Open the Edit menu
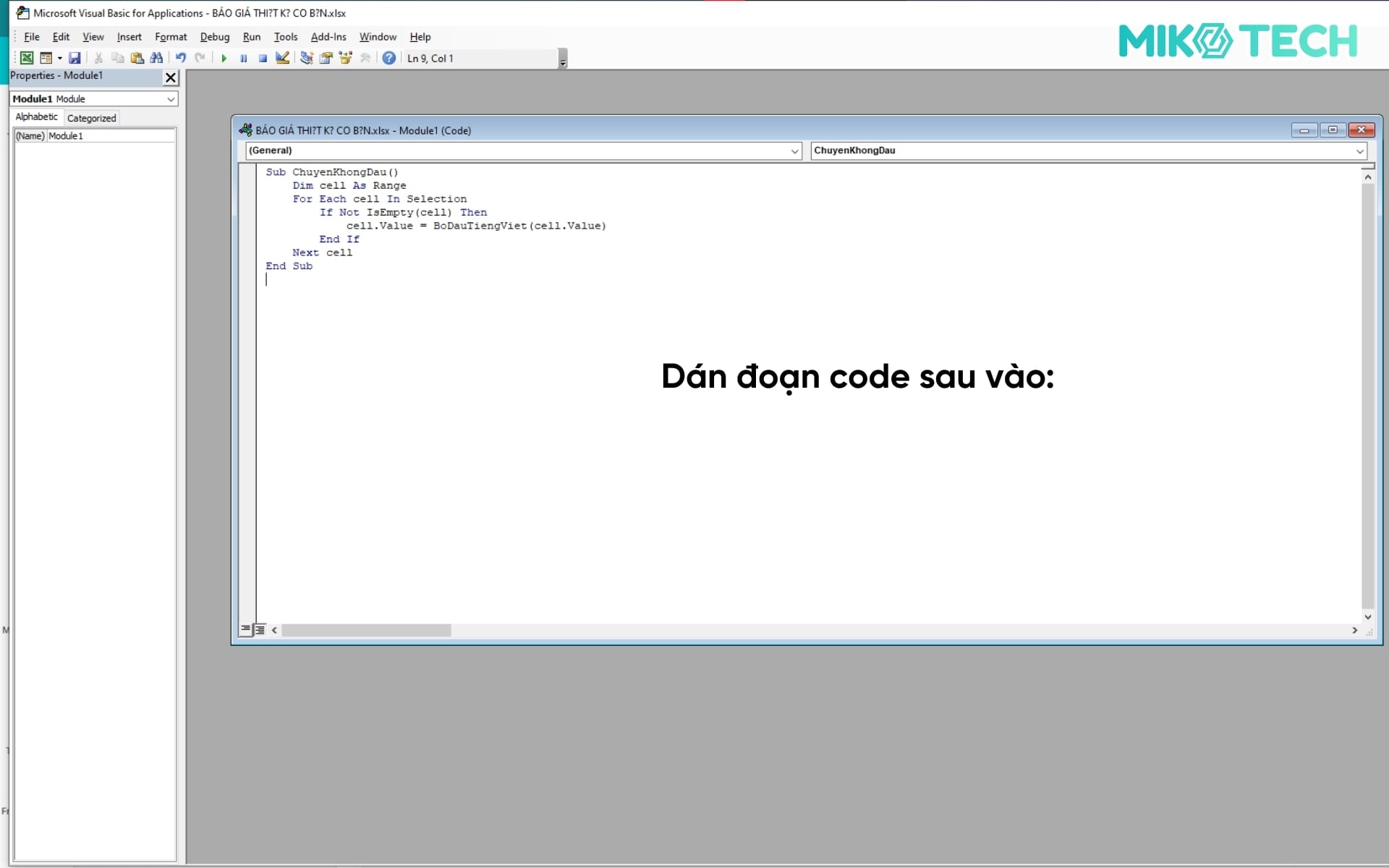This screenshot has width=1389, height=868. tap(61, 37)
